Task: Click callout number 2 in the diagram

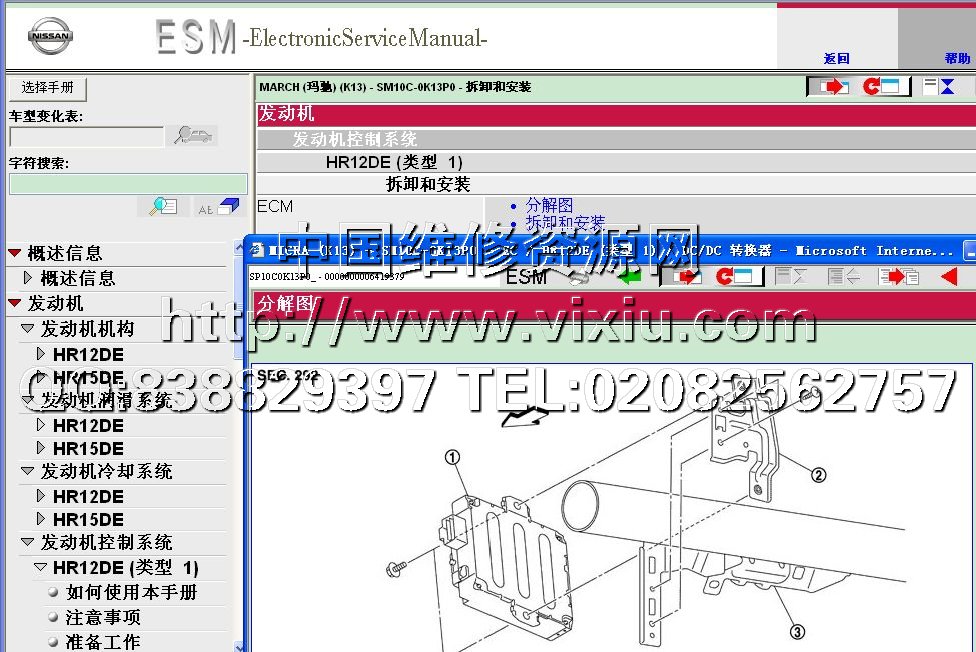Action: [x=819, y=475]
